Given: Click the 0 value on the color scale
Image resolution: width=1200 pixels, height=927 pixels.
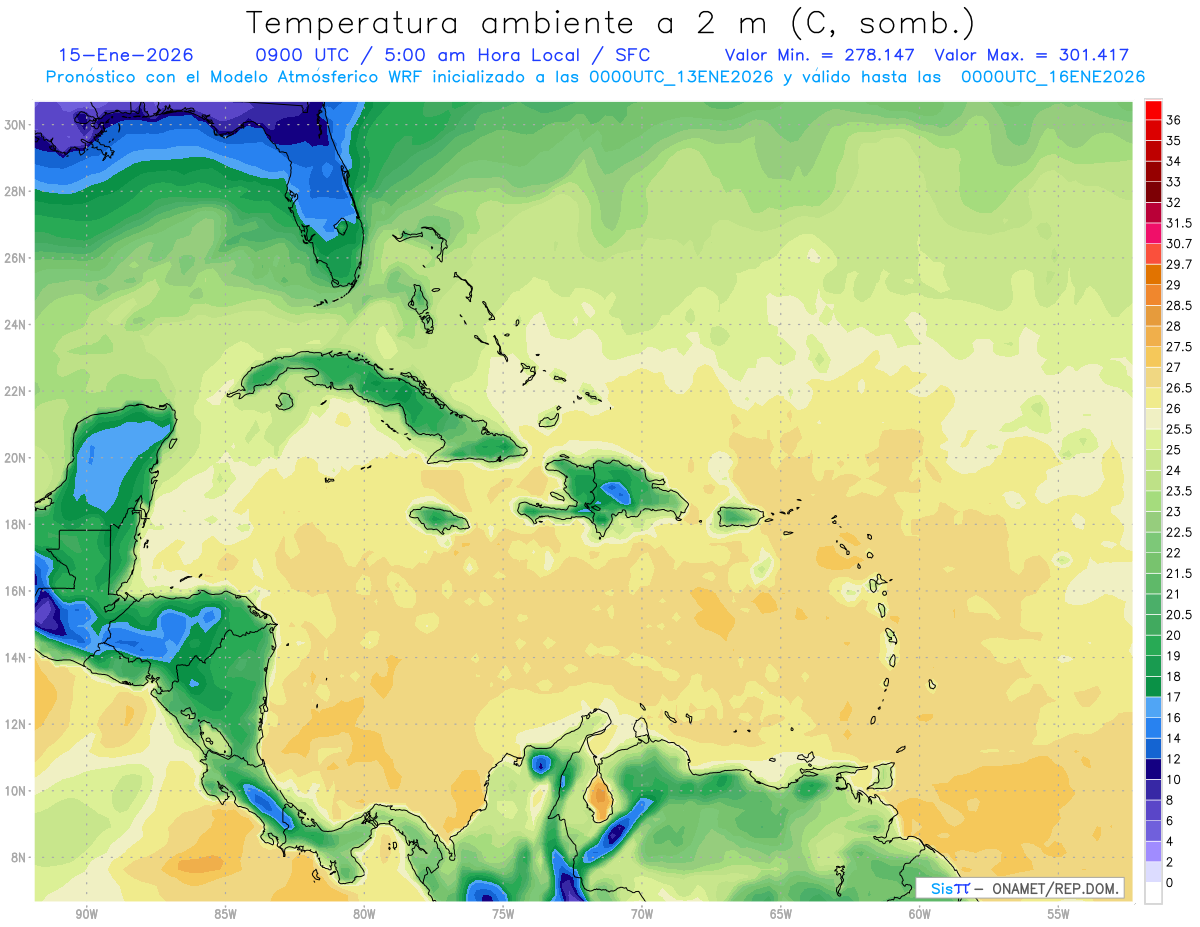Looking at the screenshot, I should pos(1170,883).
